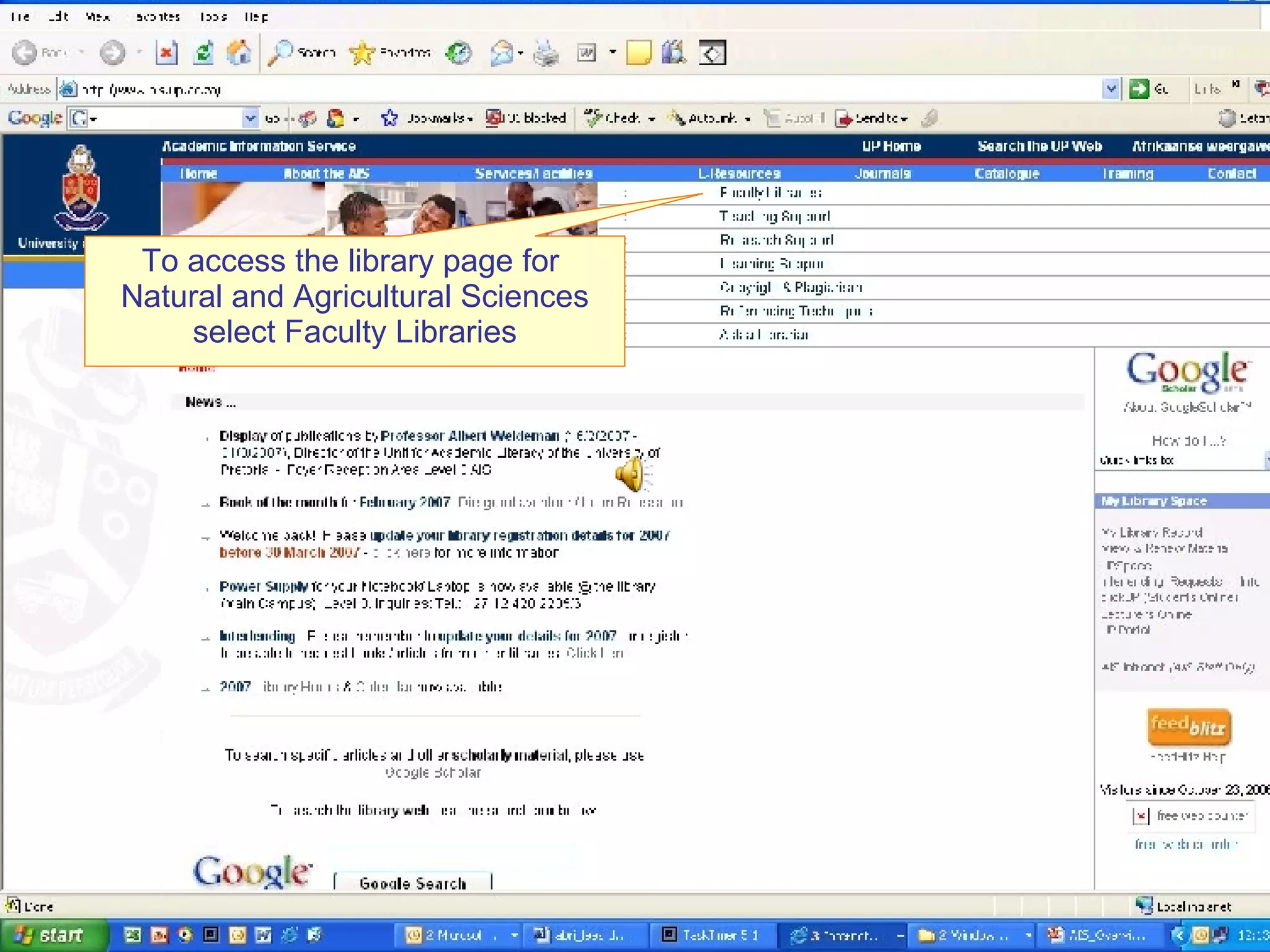The width and height of the screenshot is (1270, 952).
Task: Click the speaker sound icon on the page
Action: (x=633, y=475)
